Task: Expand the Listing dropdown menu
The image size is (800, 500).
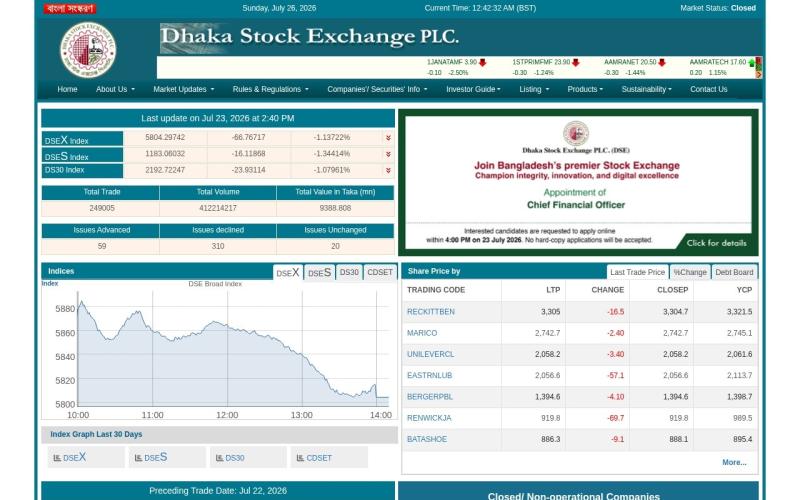Action: coord(534,89)
